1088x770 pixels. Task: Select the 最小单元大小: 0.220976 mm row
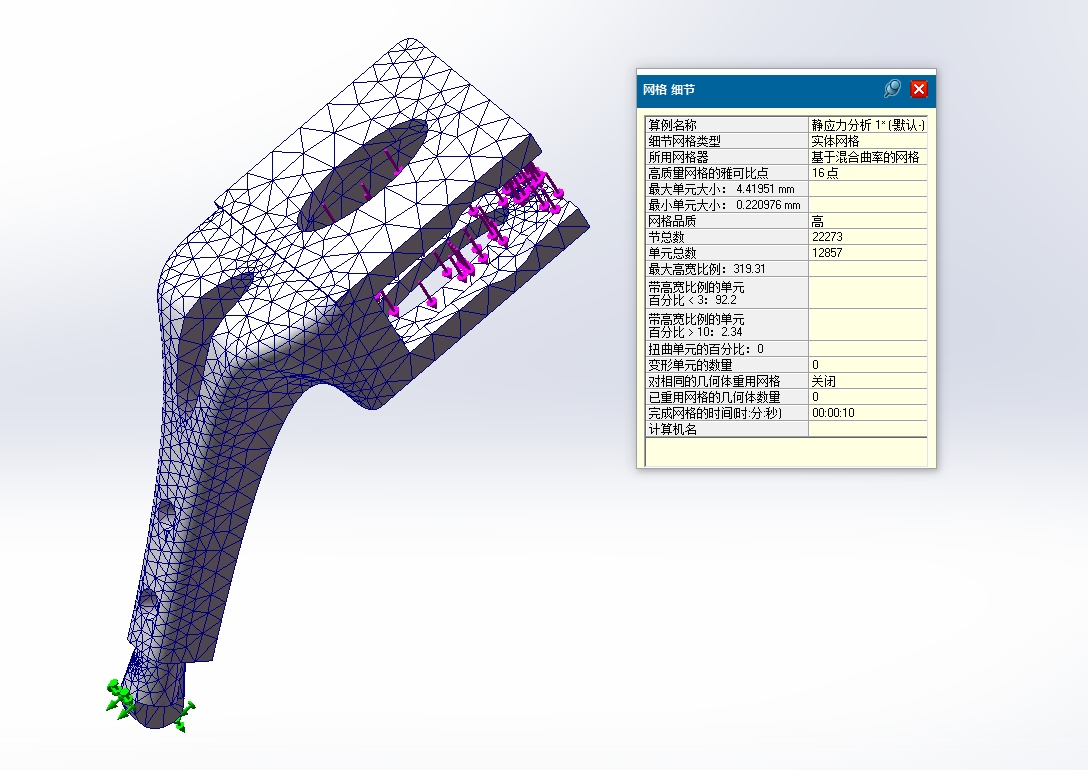726,205
